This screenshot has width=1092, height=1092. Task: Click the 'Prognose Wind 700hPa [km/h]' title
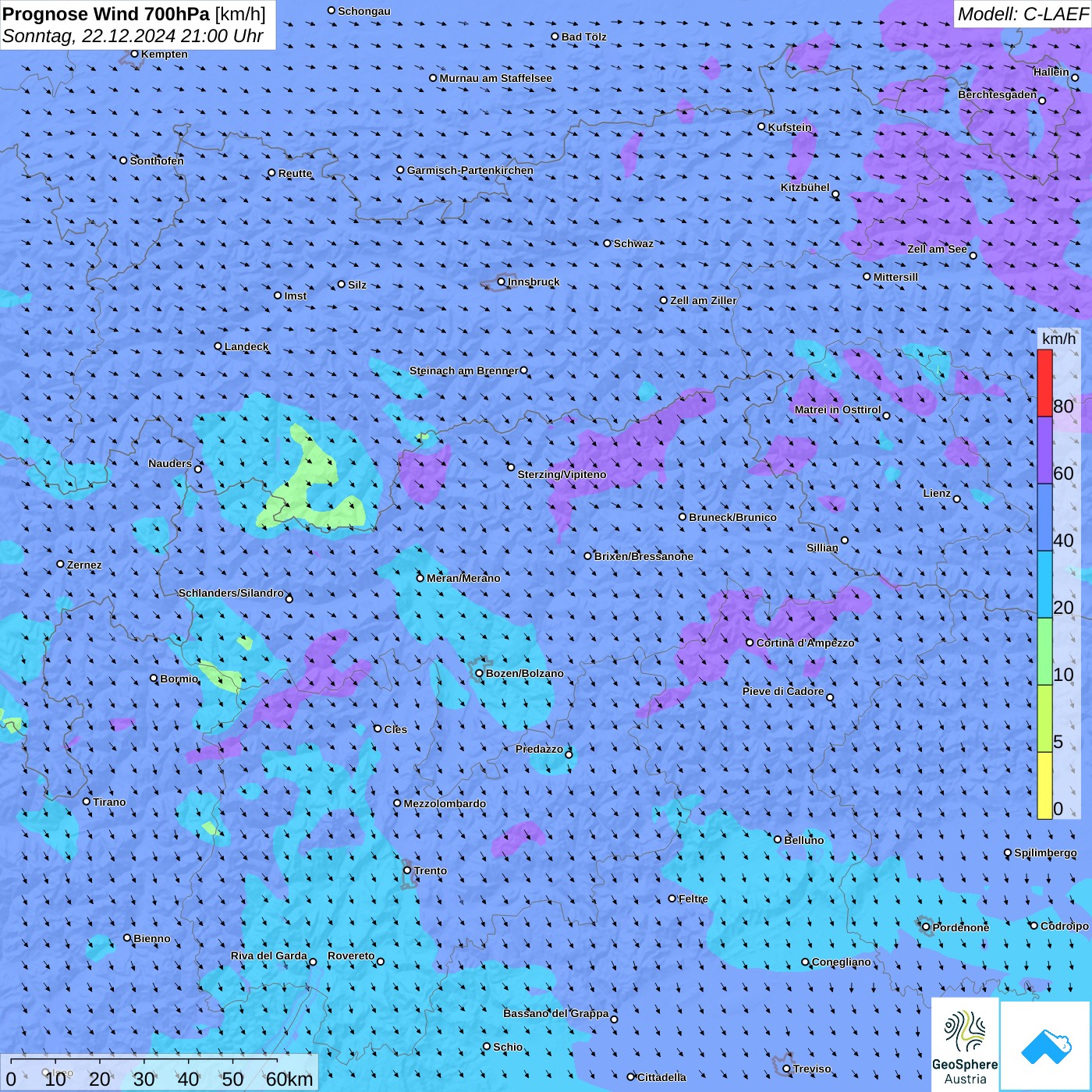tap(134, 14)
